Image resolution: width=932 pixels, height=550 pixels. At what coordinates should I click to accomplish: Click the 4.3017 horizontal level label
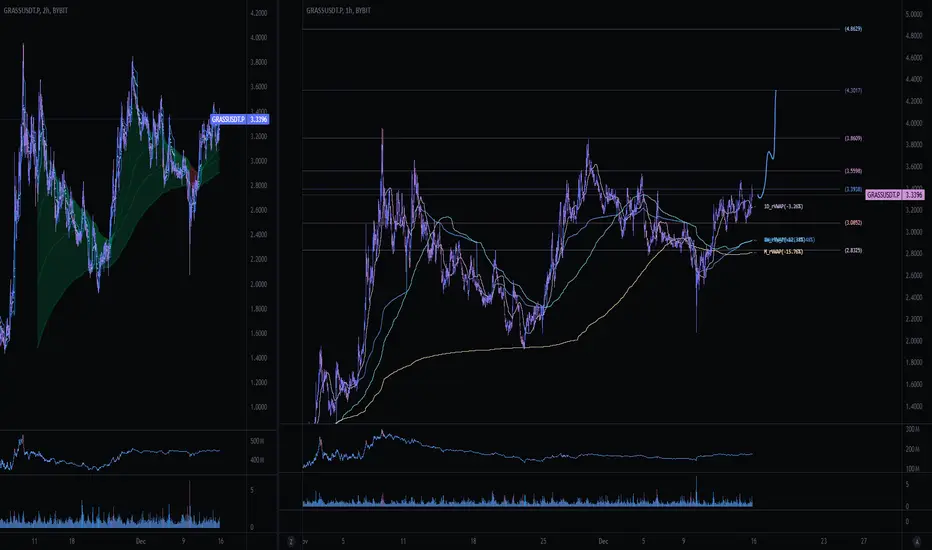click(x=853, y=90)
